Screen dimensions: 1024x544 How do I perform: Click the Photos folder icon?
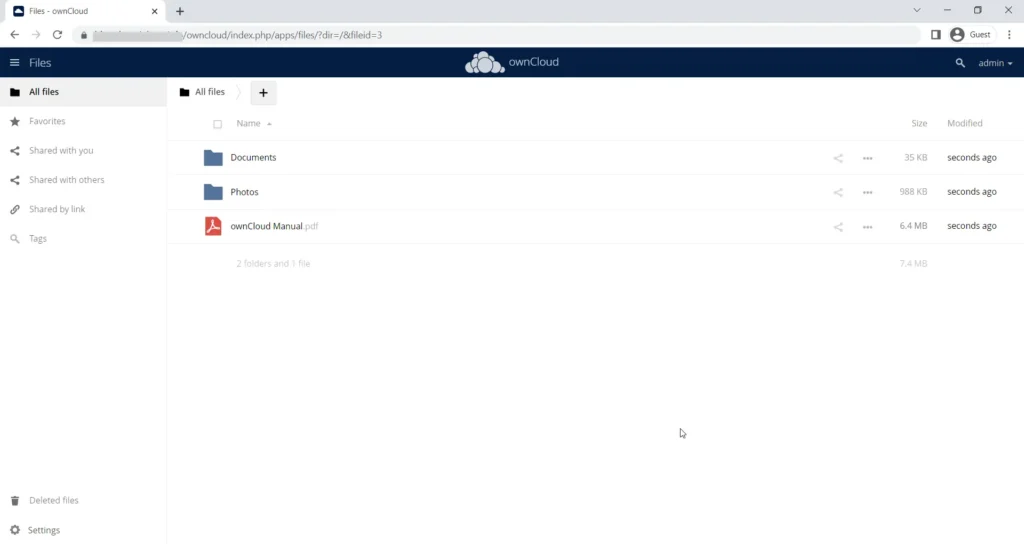point(213,192)
